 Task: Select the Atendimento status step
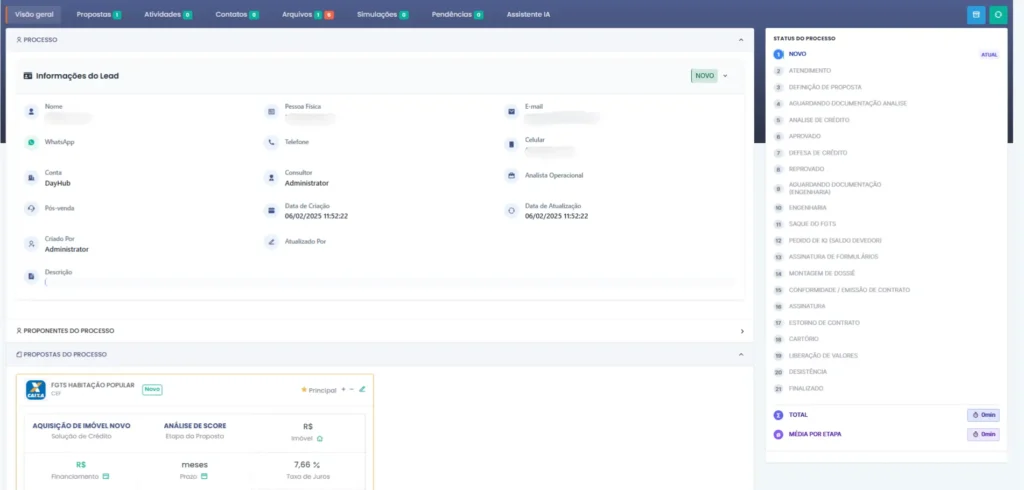[809, 70]
